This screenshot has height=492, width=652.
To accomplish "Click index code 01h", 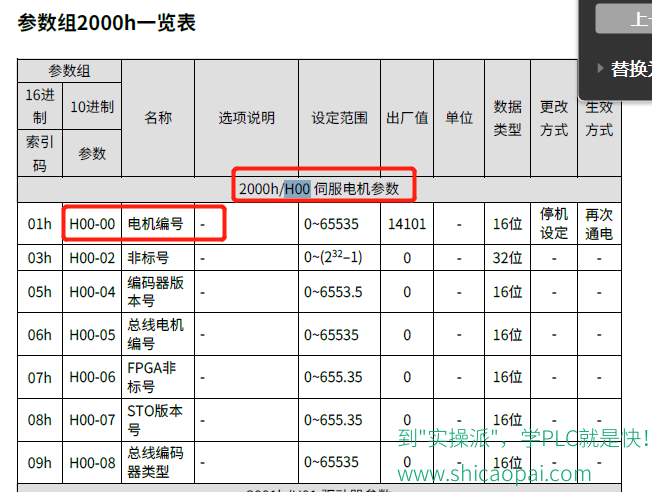I will pyautogui.click(x=40, y=224).
